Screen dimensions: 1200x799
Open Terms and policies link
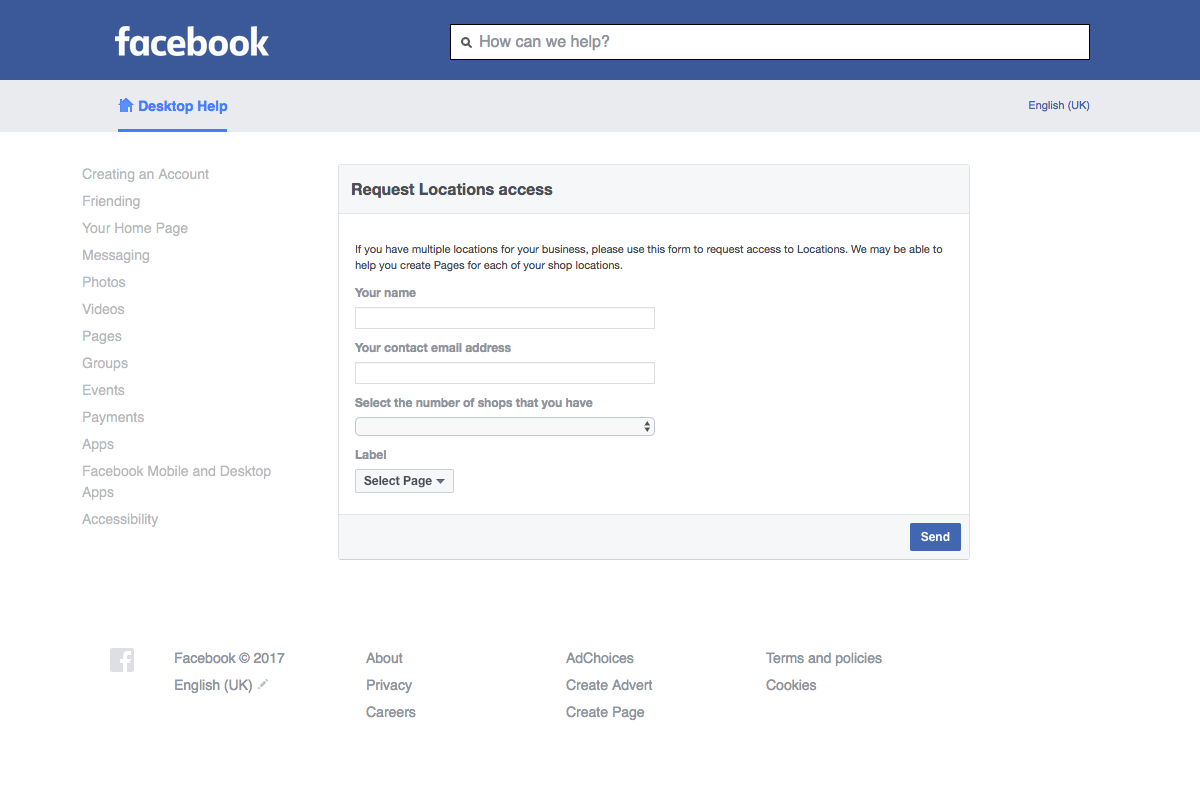pos(824,658)
